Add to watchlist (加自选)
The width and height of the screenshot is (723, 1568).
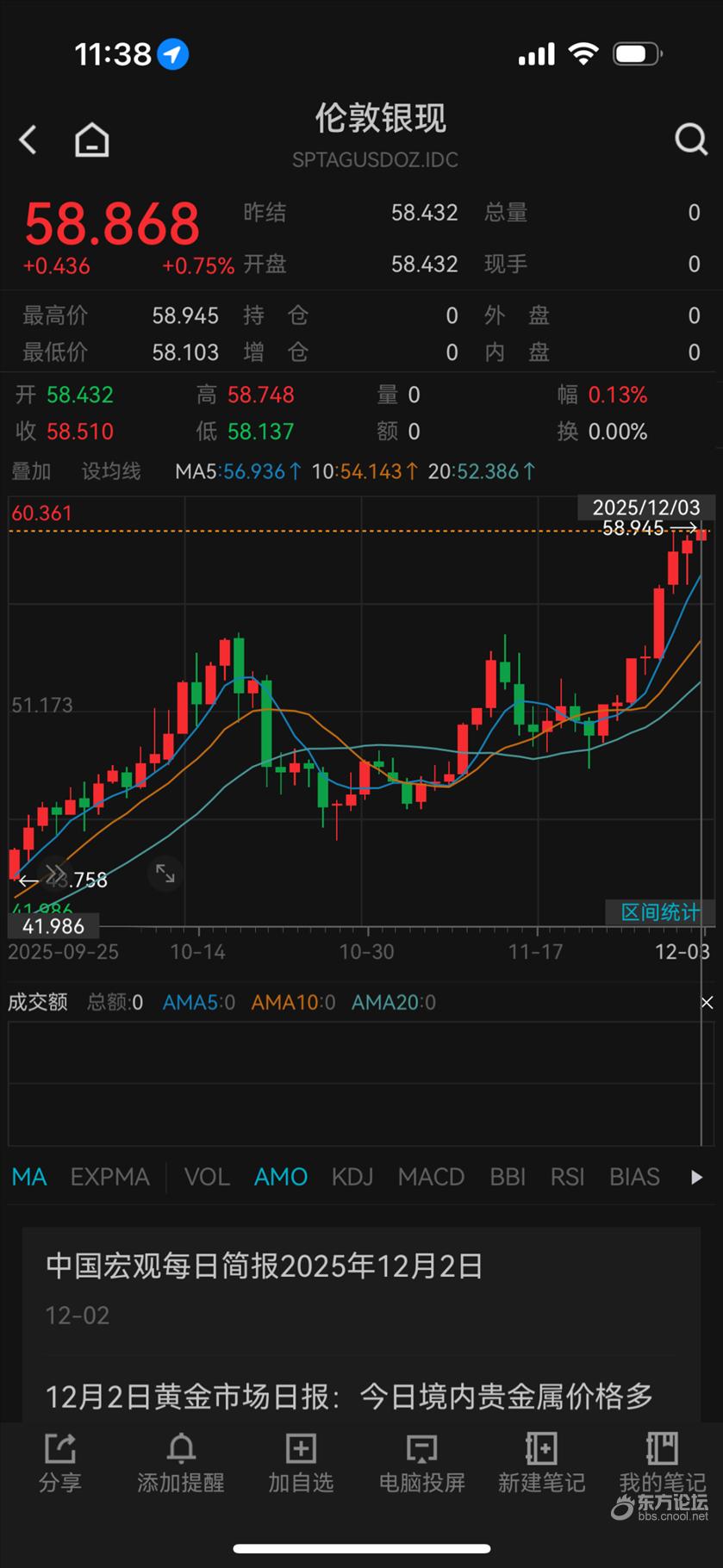point(300,1462)
